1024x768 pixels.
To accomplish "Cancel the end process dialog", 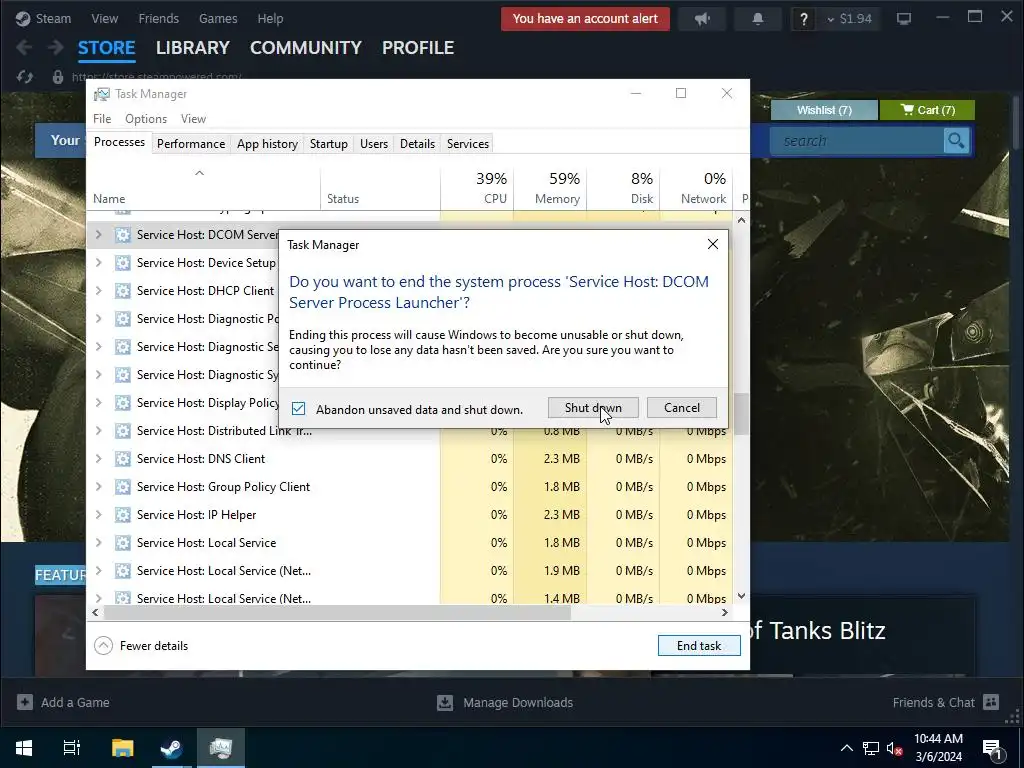I will [682, 408].
